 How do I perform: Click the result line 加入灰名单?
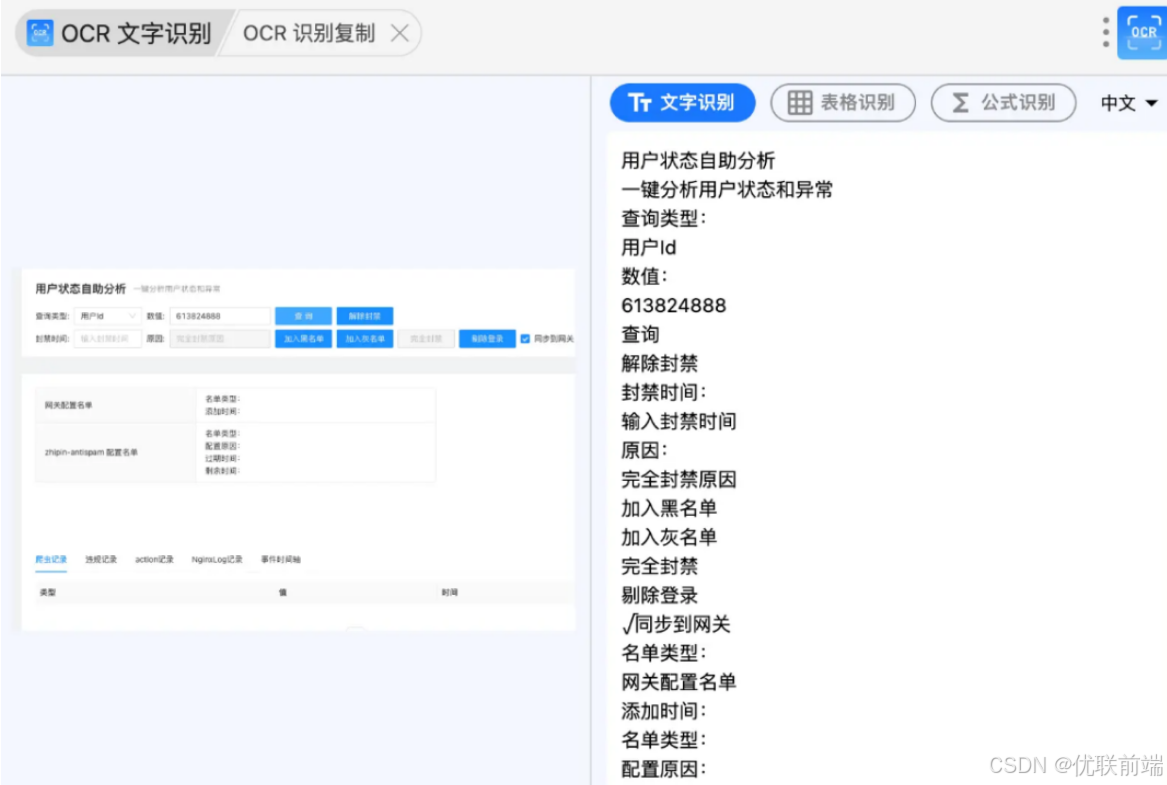669,537
